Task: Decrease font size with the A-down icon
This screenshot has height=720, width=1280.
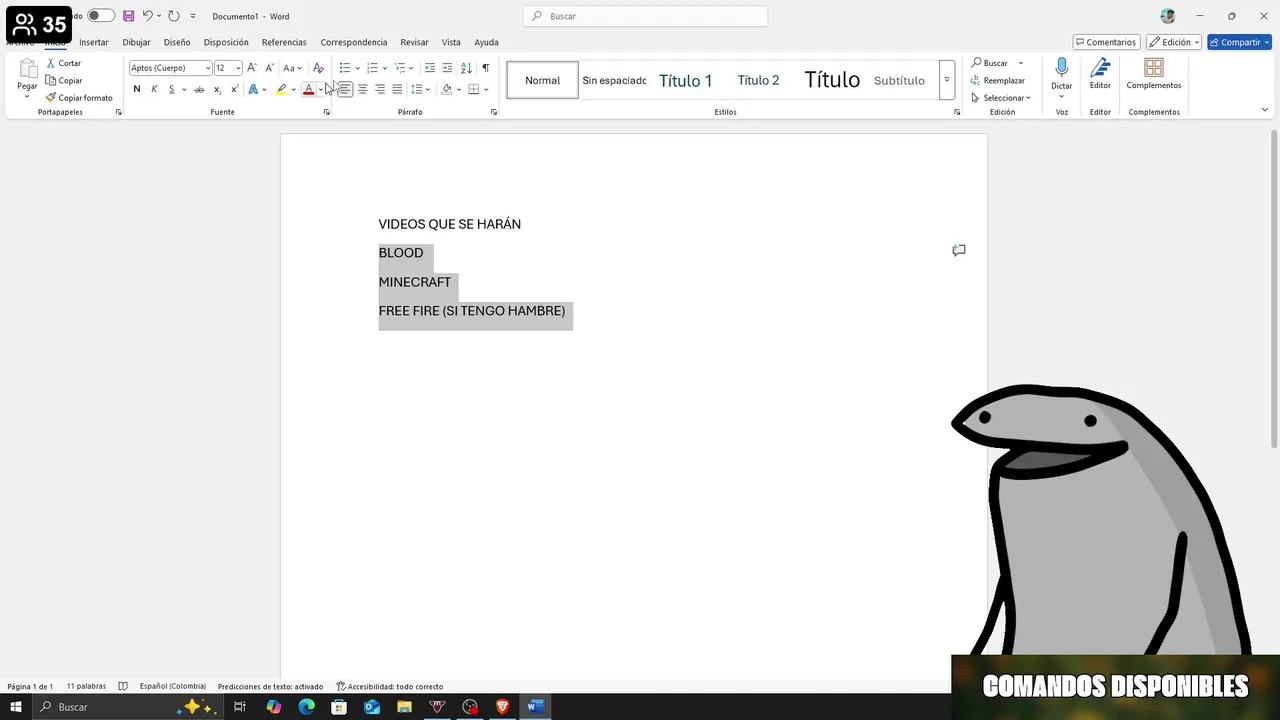Action: click(x=269, y=68)
